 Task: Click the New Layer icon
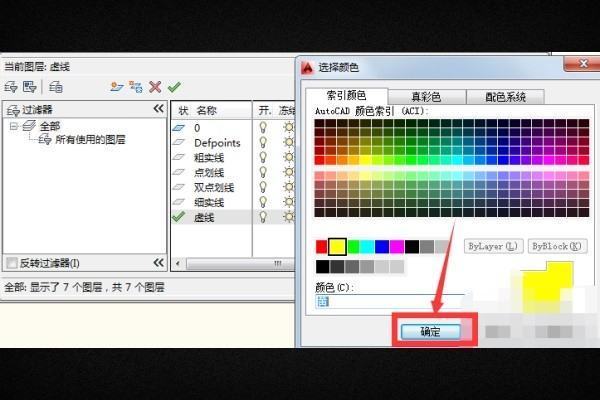pyautogui.click(x=116, y=87)
